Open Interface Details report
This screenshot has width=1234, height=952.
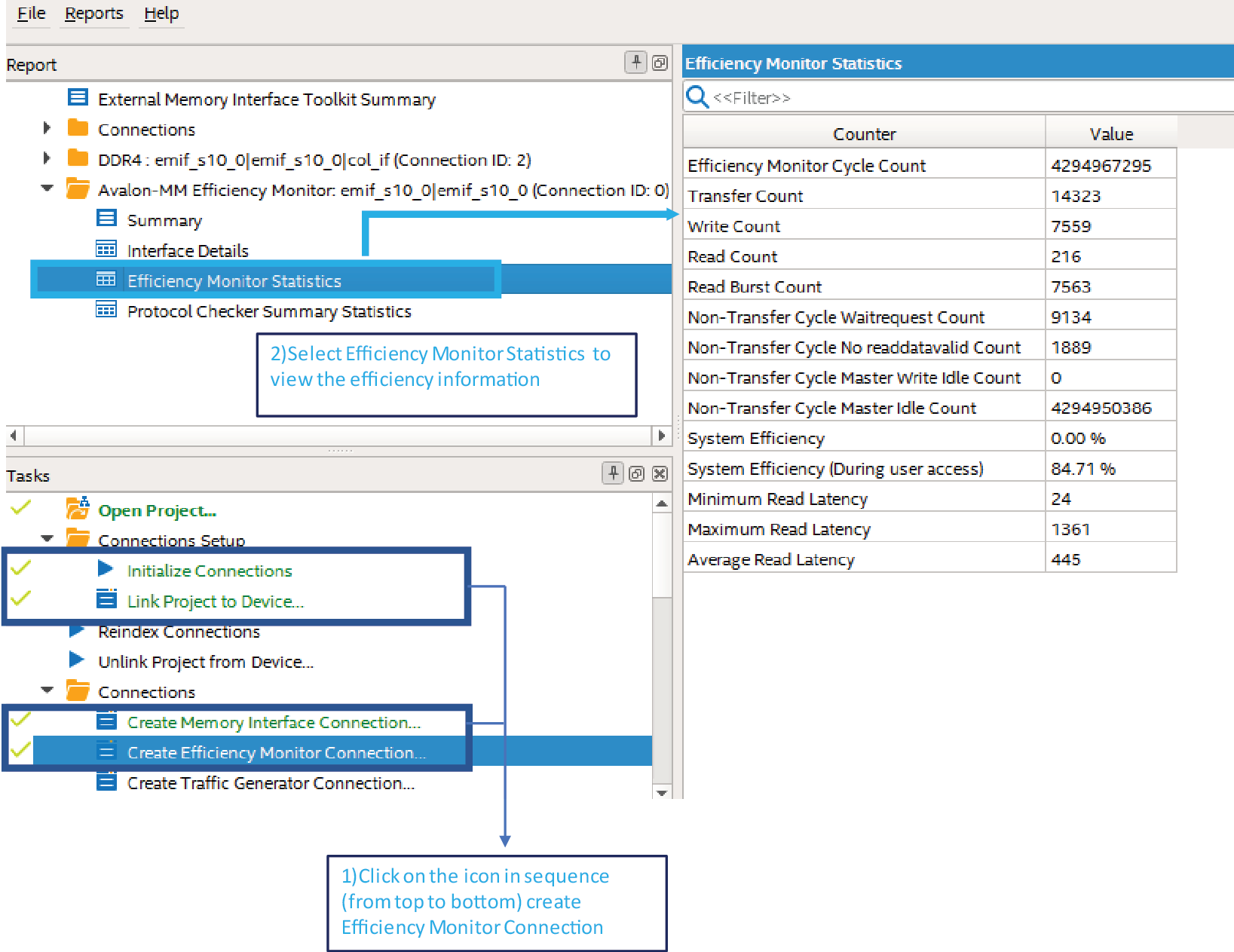tap(188, 250)
